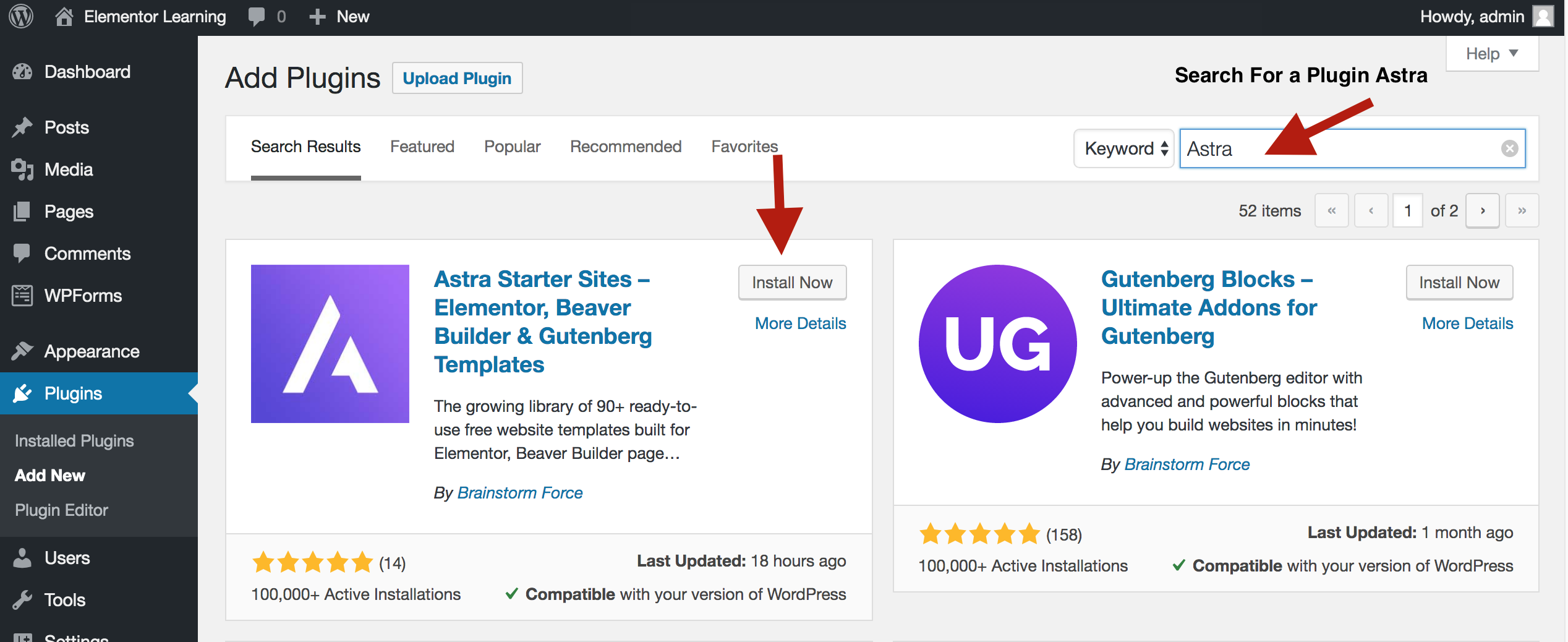Open More Details for Gutenberg Blocks plugin

[1467, 323]
